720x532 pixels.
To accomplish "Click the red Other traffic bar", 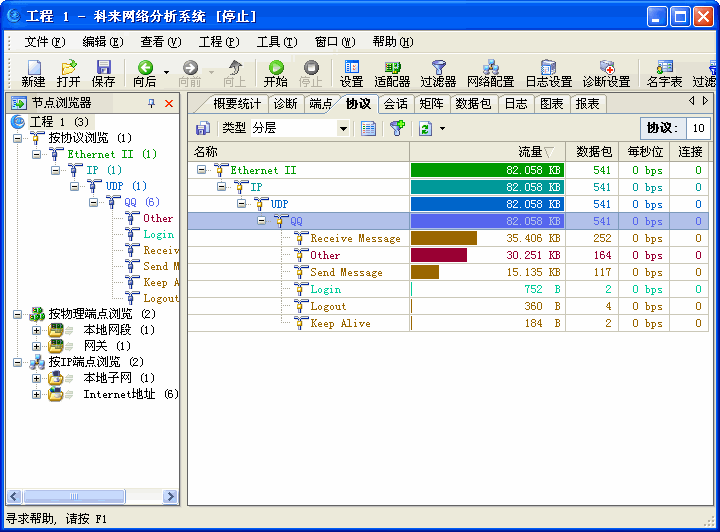I will [x=439, y=255].
